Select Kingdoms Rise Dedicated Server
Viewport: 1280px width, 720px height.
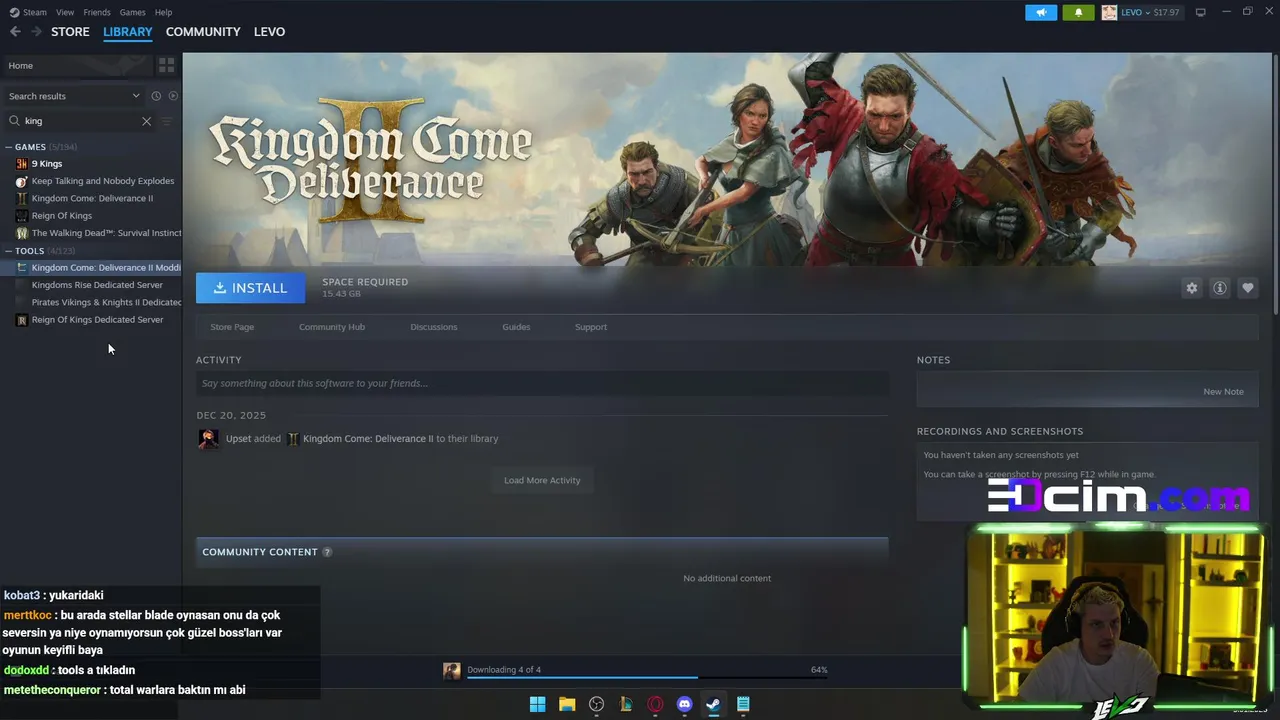[x=97, y=285]
